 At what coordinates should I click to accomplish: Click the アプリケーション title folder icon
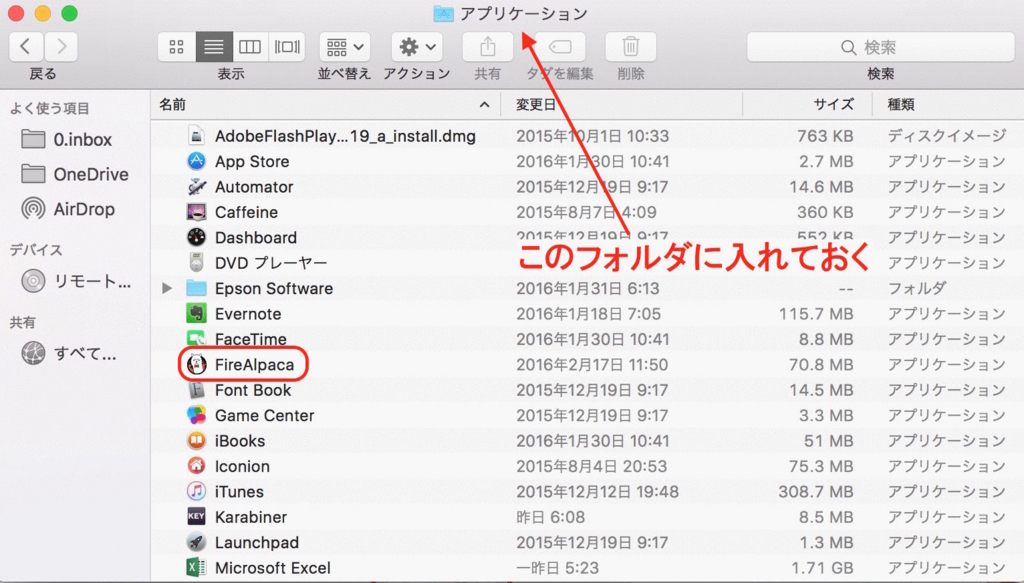(443, 13)
